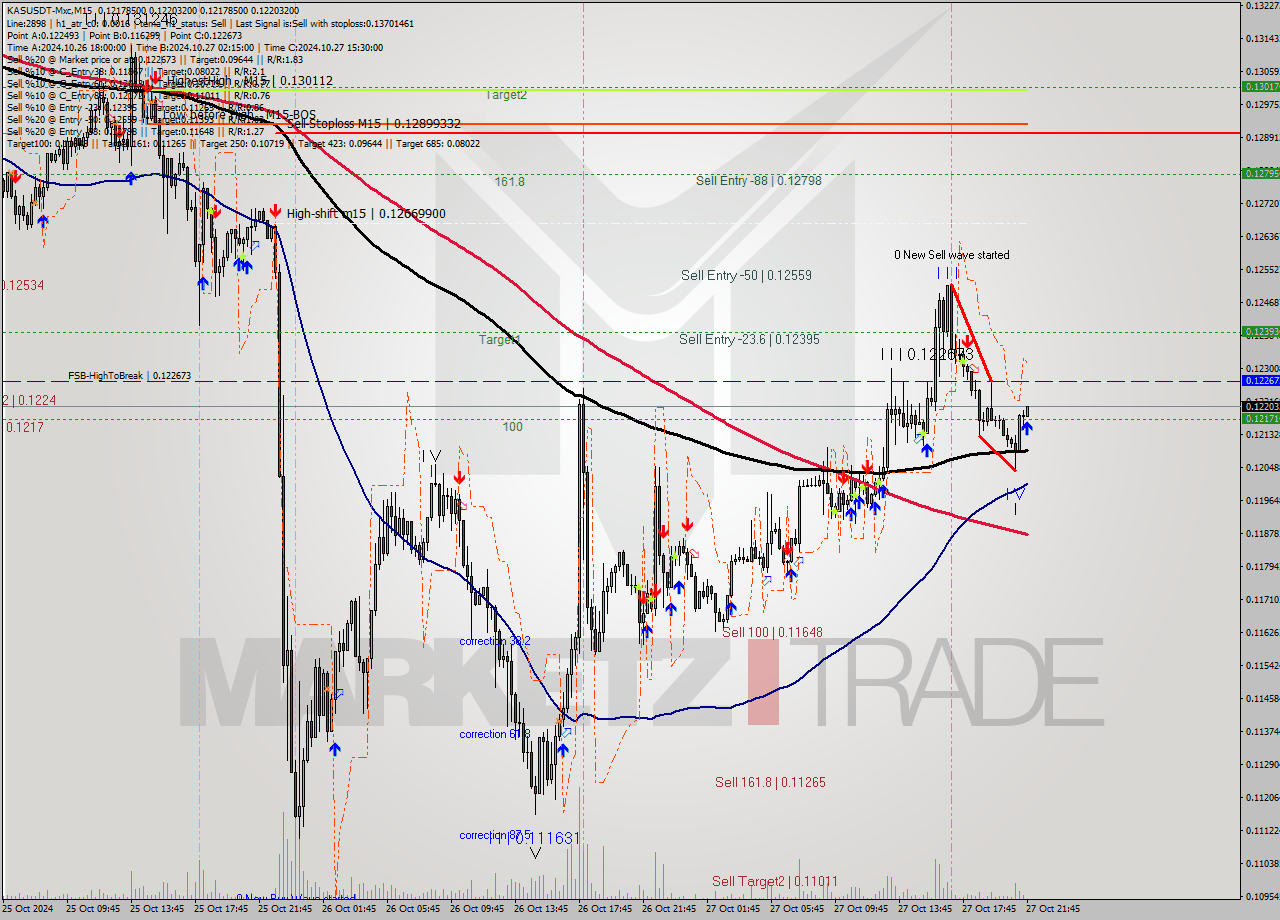Click the '0.1217' label at left edge
This screenshot has width=1280, height=920.
click(24, 427)
